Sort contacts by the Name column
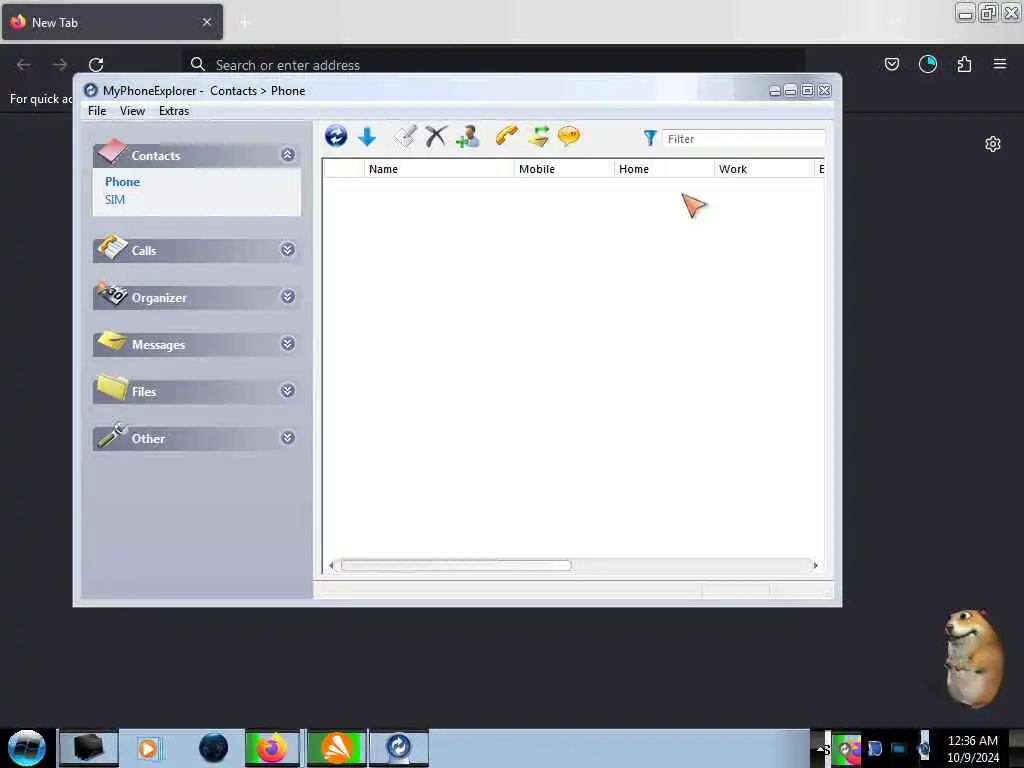The width and height of the screenshot is (1024, 768). (439, 169)
